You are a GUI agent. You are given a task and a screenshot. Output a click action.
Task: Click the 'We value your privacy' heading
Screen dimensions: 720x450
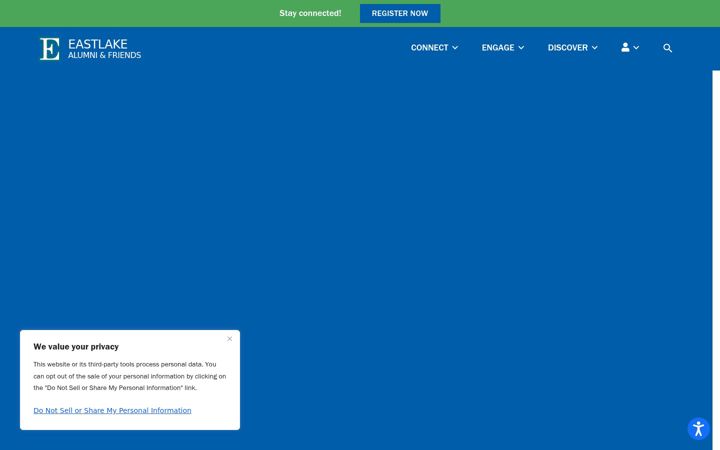point(76,347)
